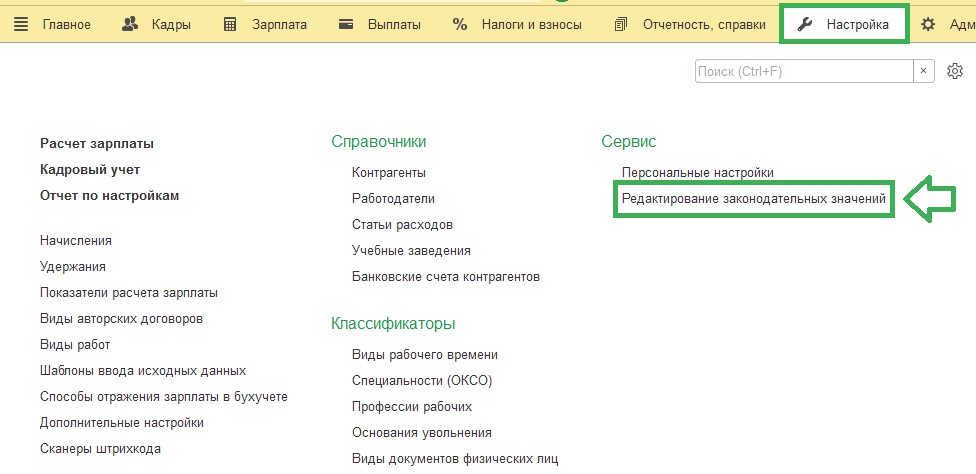Open the Начисления list
This screenshot has height=474, width=976.
[76, 241]
